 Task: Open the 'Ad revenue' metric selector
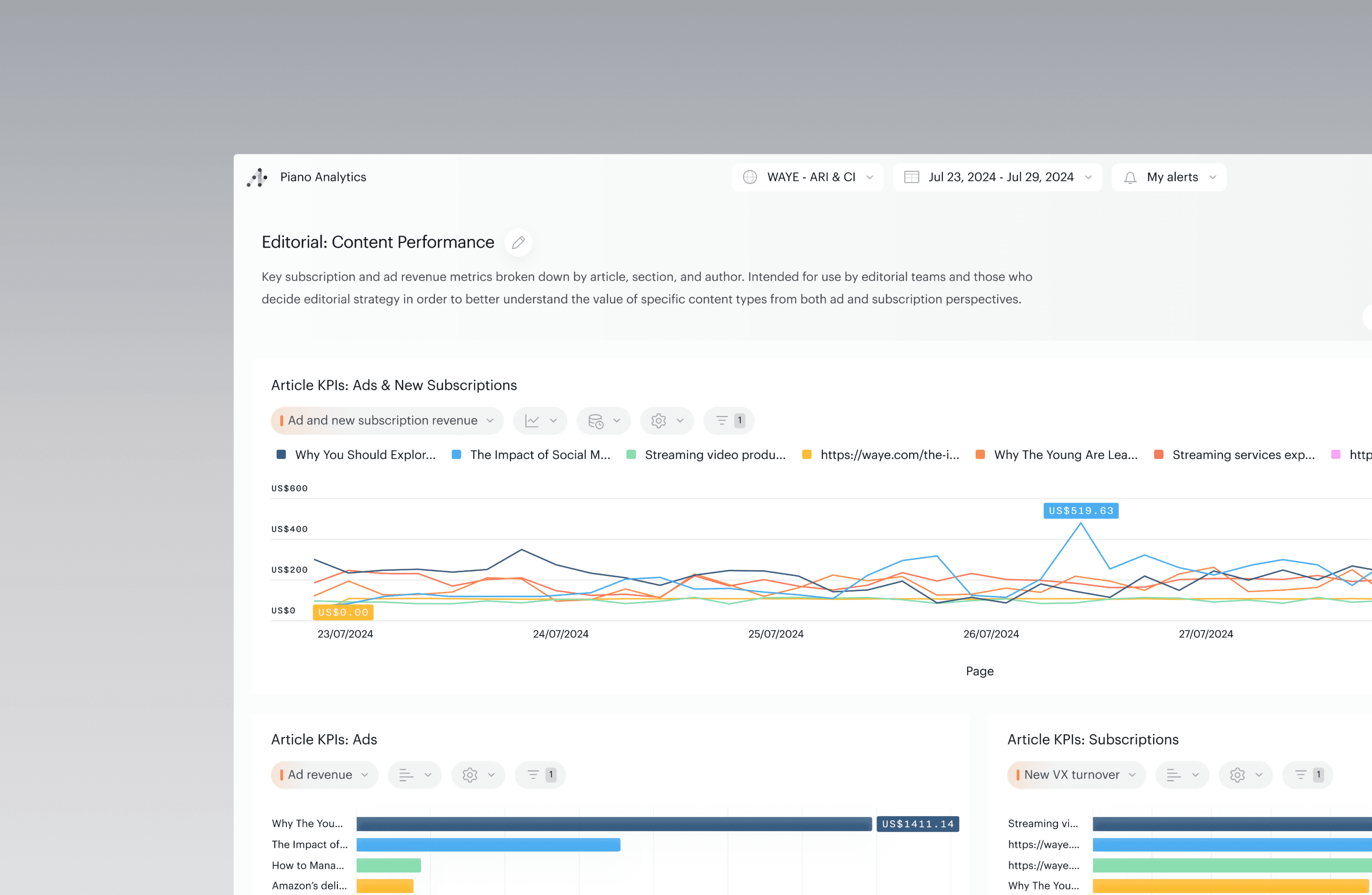click(x=324, y=774)
